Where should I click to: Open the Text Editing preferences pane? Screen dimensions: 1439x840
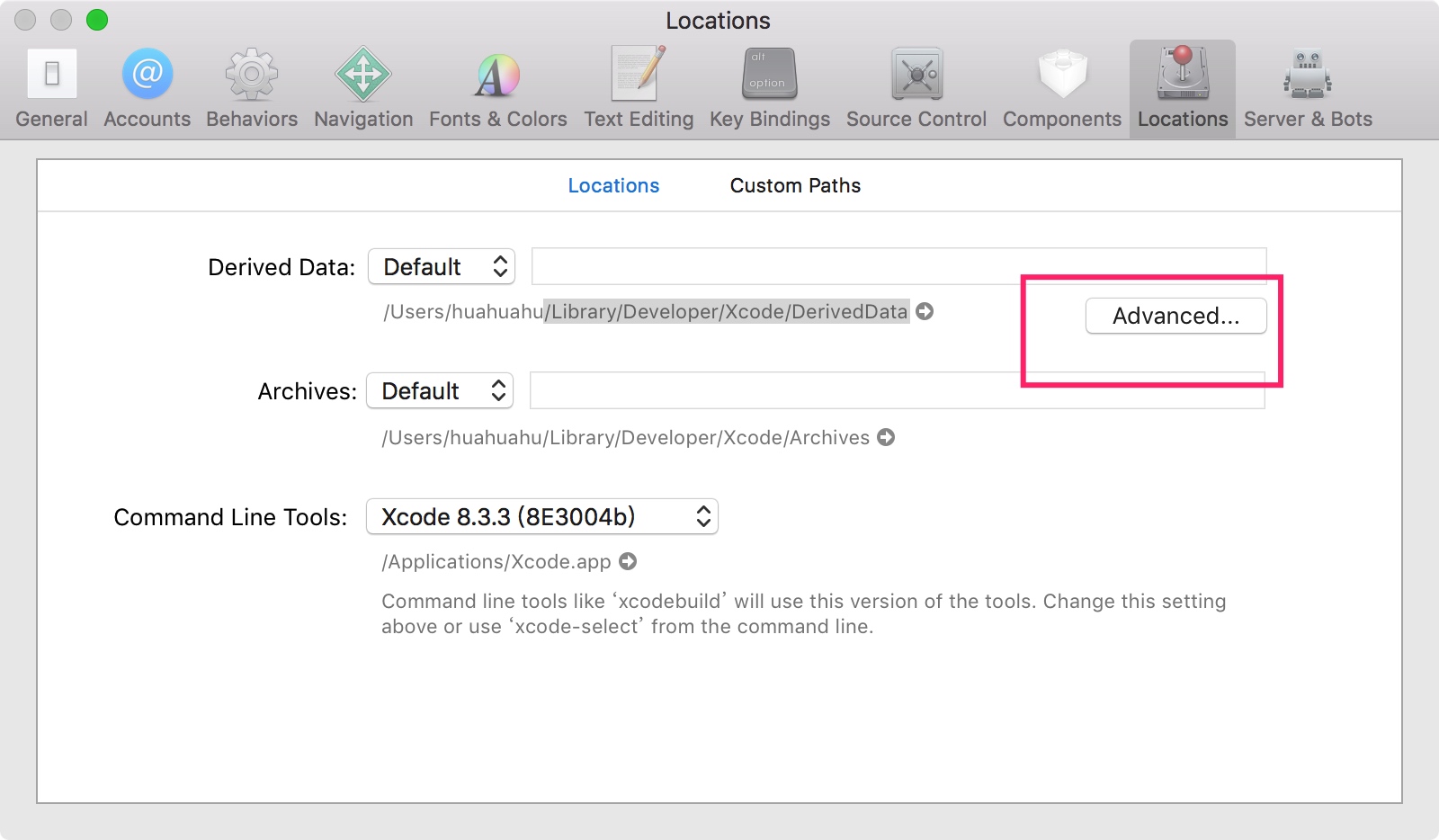(x=639, y=88)
